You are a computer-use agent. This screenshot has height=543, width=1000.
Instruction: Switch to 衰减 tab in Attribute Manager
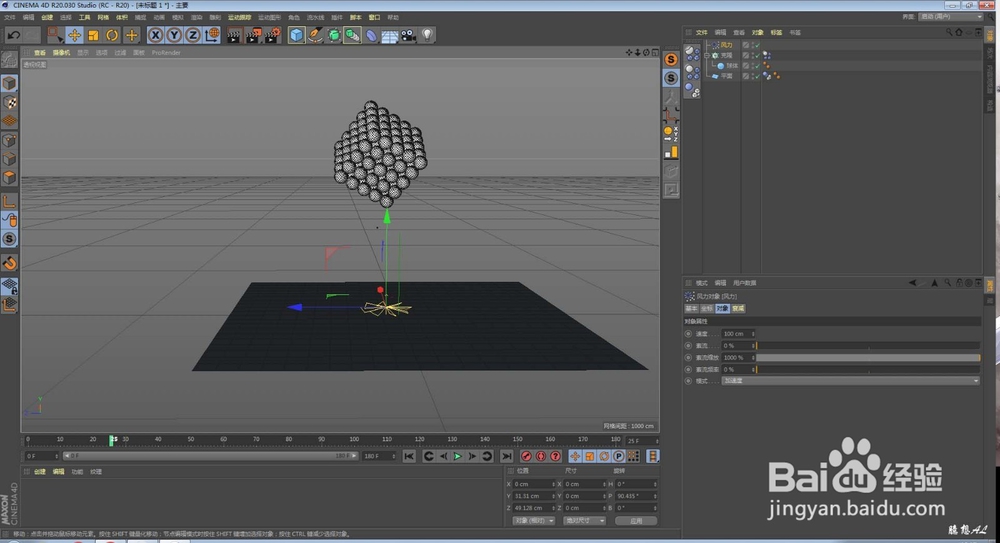(x=738, y=308)
